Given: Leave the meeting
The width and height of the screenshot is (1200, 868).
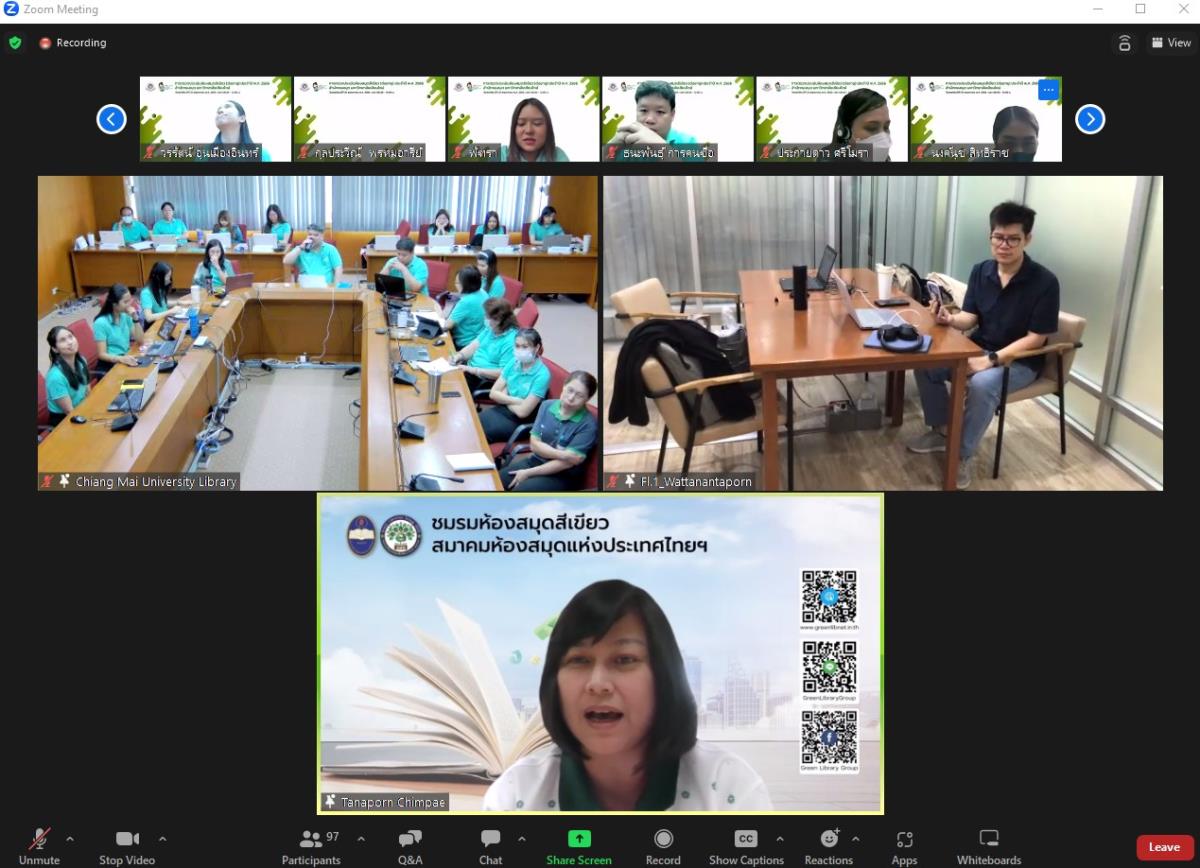Looking at the screenshot, I should click(1164, 847).
